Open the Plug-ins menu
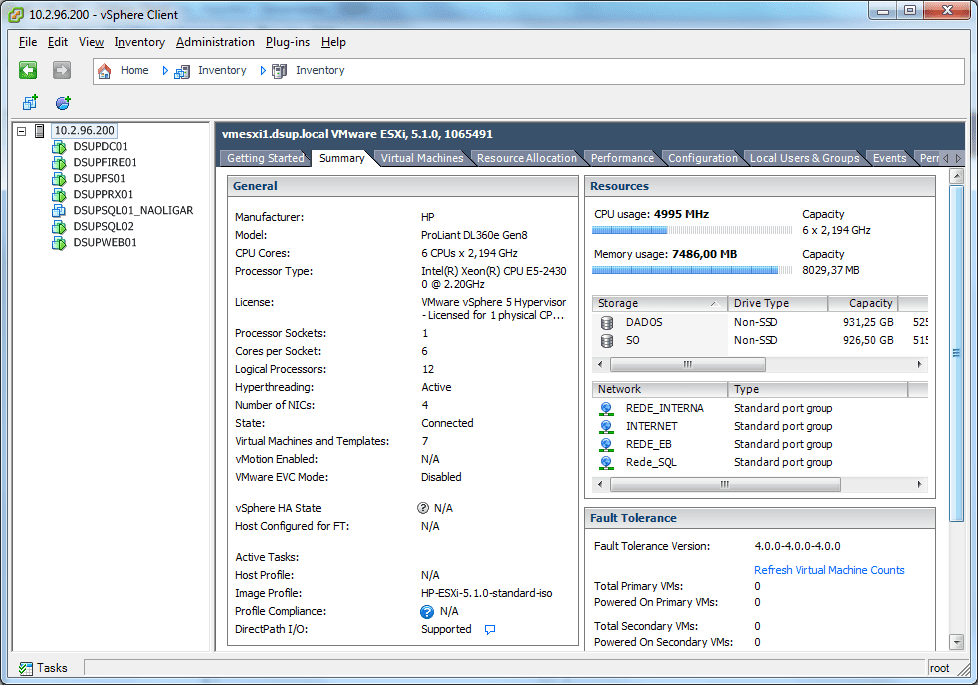 click(x=288, y=42)
